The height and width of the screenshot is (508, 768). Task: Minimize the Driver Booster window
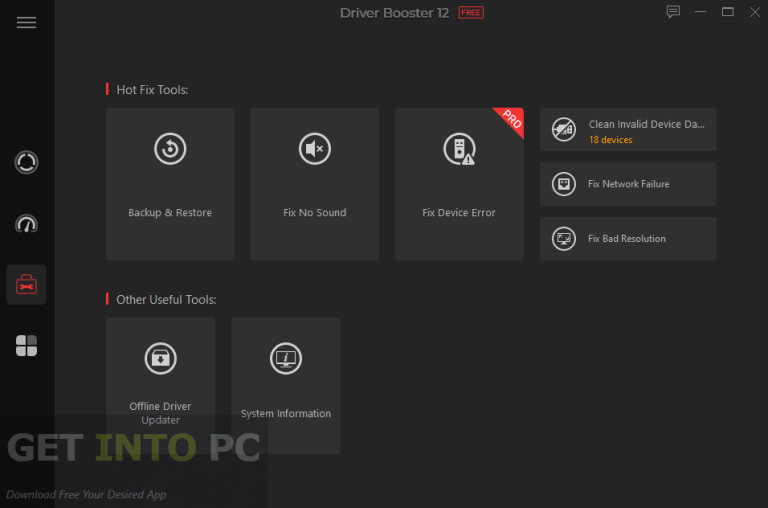coord(701,12)
